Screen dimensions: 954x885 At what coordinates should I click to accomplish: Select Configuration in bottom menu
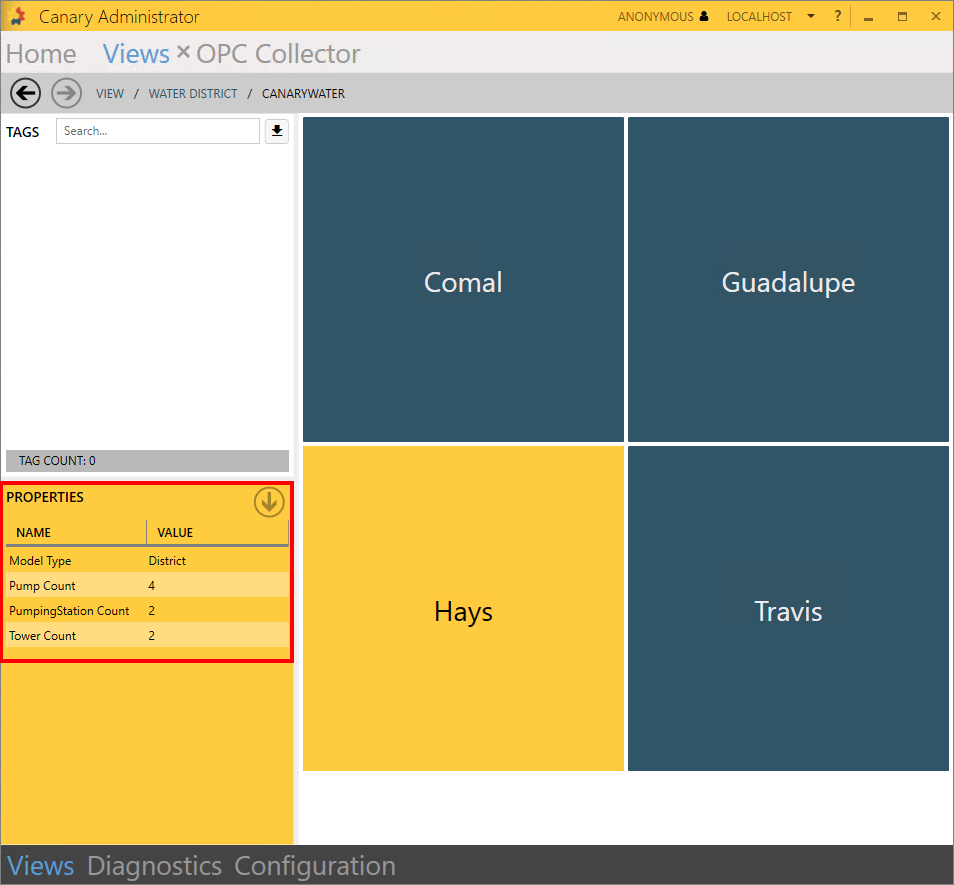(x=315, y=865)
